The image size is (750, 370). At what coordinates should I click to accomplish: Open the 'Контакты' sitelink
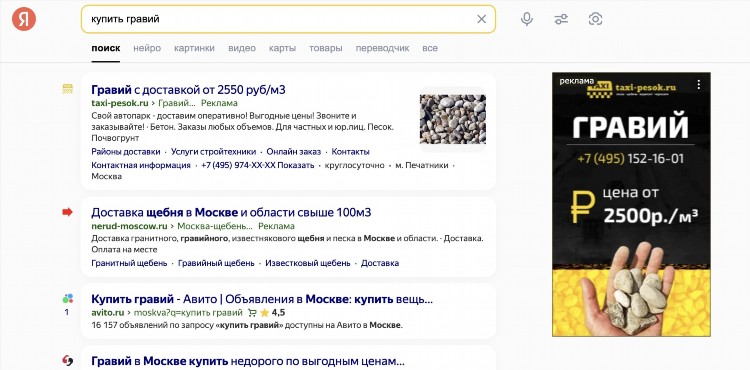pos(350,152)
